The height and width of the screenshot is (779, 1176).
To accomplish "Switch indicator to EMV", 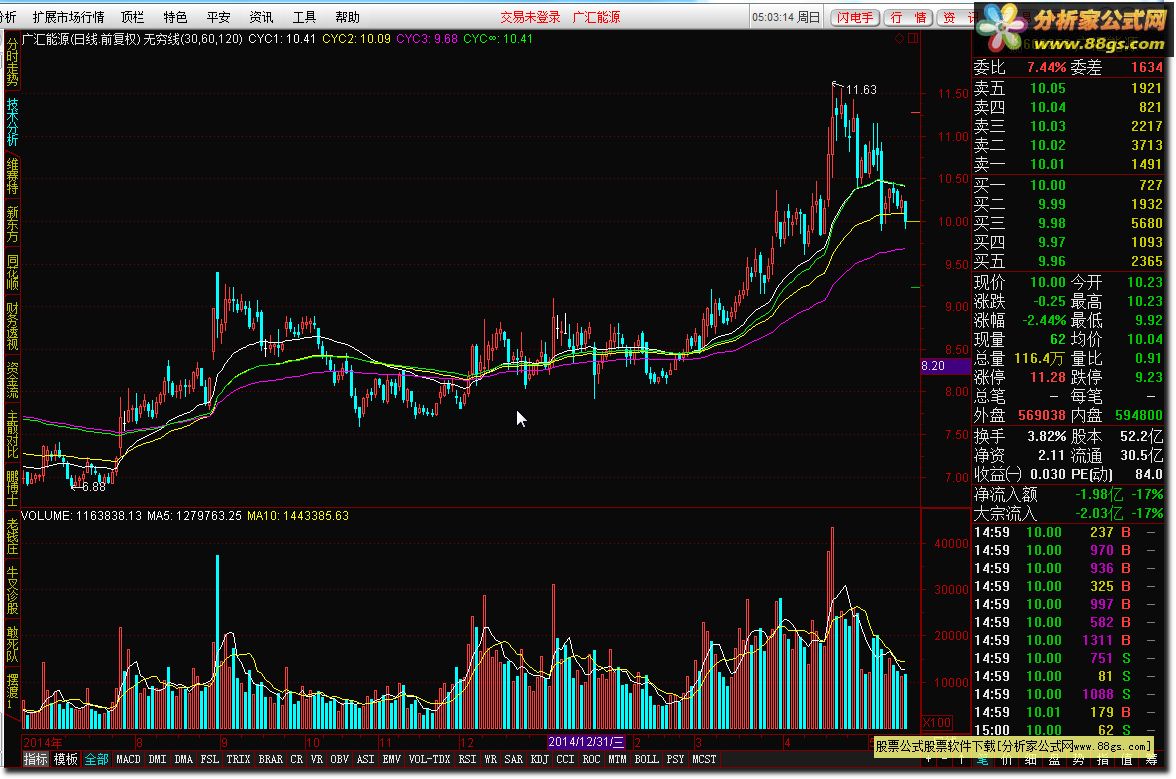I will [392, 759].
